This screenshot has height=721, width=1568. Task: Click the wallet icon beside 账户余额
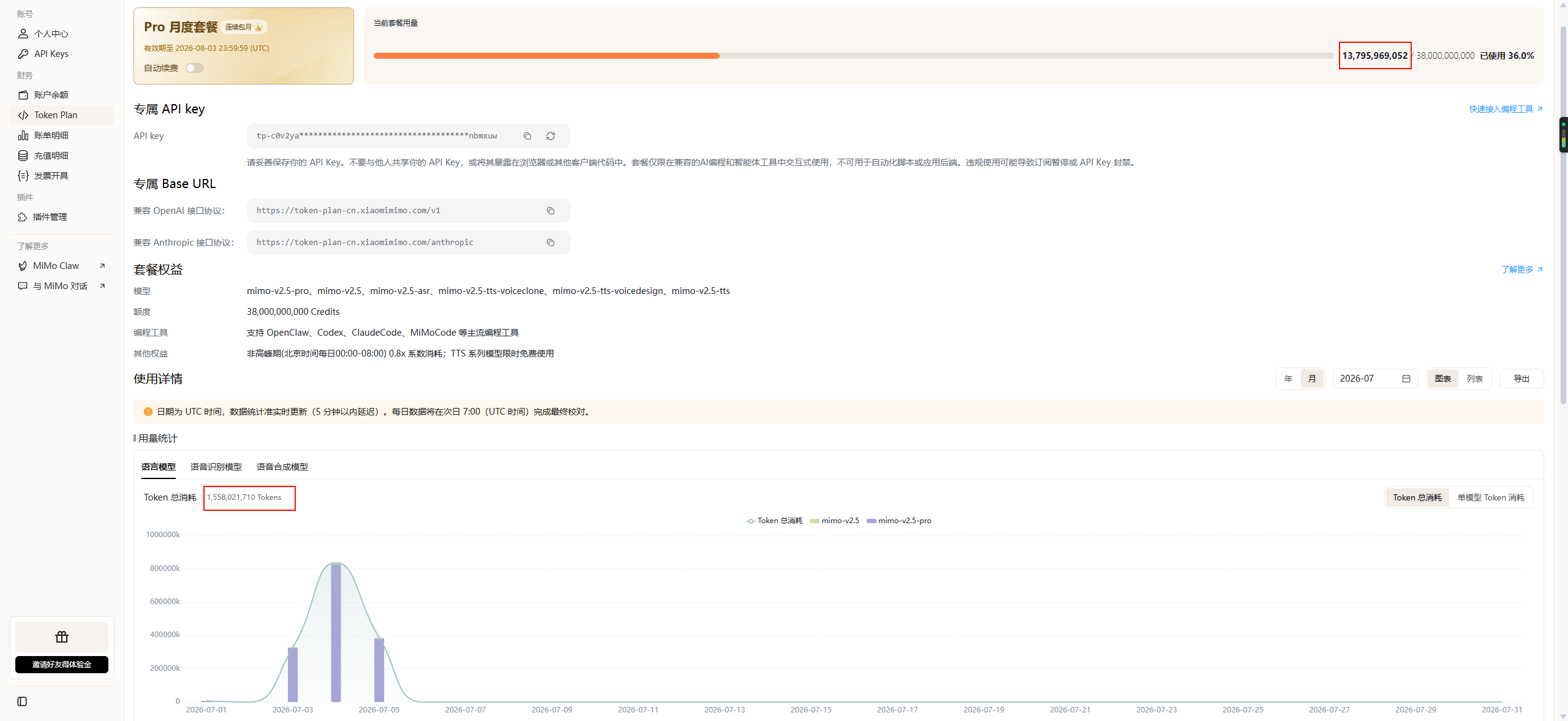[23, 95]
